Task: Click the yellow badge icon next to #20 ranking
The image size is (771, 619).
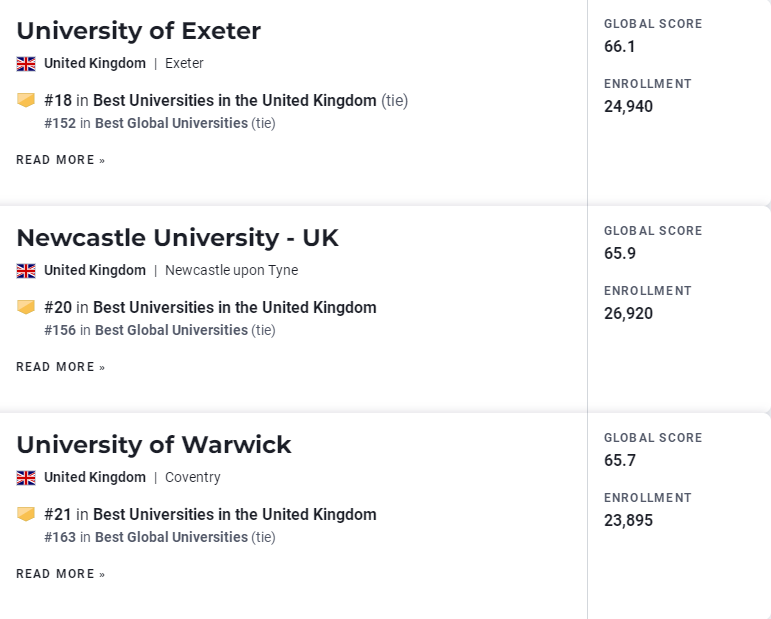Action: [x=26, y=307]
